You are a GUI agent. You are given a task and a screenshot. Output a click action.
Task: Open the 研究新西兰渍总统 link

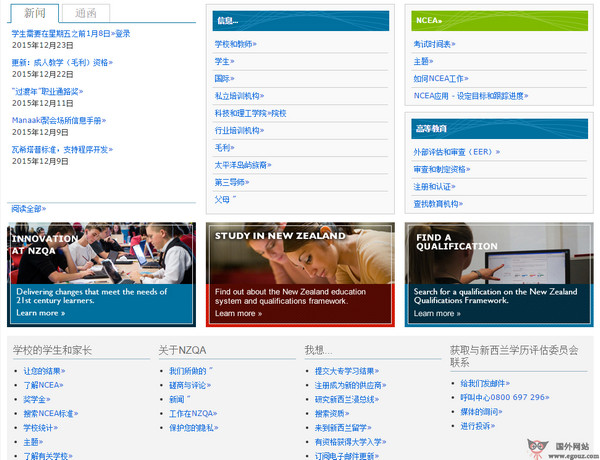coord(347,400)
